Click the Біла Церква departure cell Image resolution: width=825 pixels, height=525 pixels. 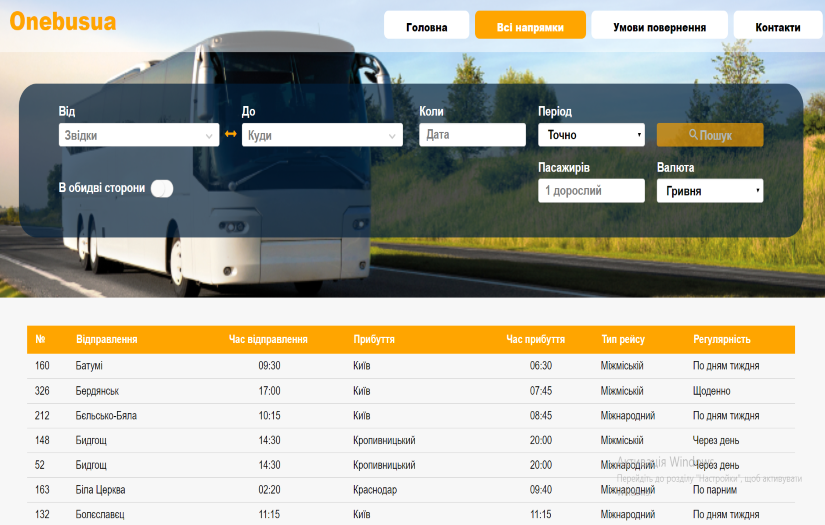[100, 490]
